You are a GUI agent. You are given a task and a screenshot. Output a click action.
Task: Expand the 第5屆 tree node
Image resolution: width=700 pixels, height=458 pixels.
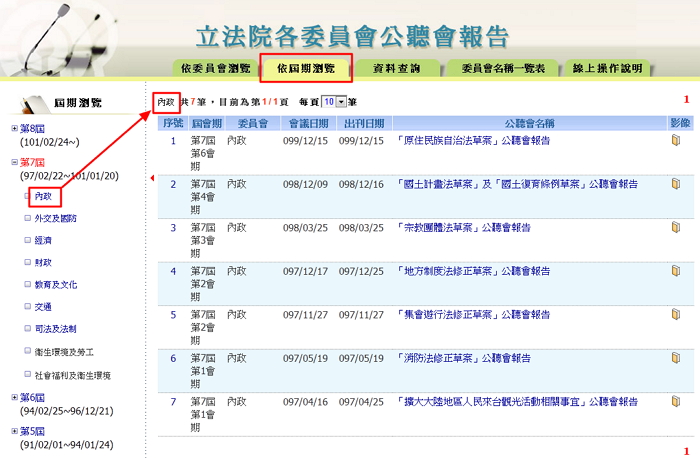[14, 431]
